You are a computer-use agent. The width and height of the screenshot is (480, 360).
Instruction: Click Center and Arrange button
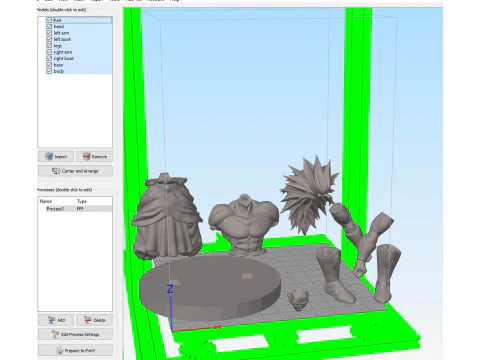(x=75, y=171)
